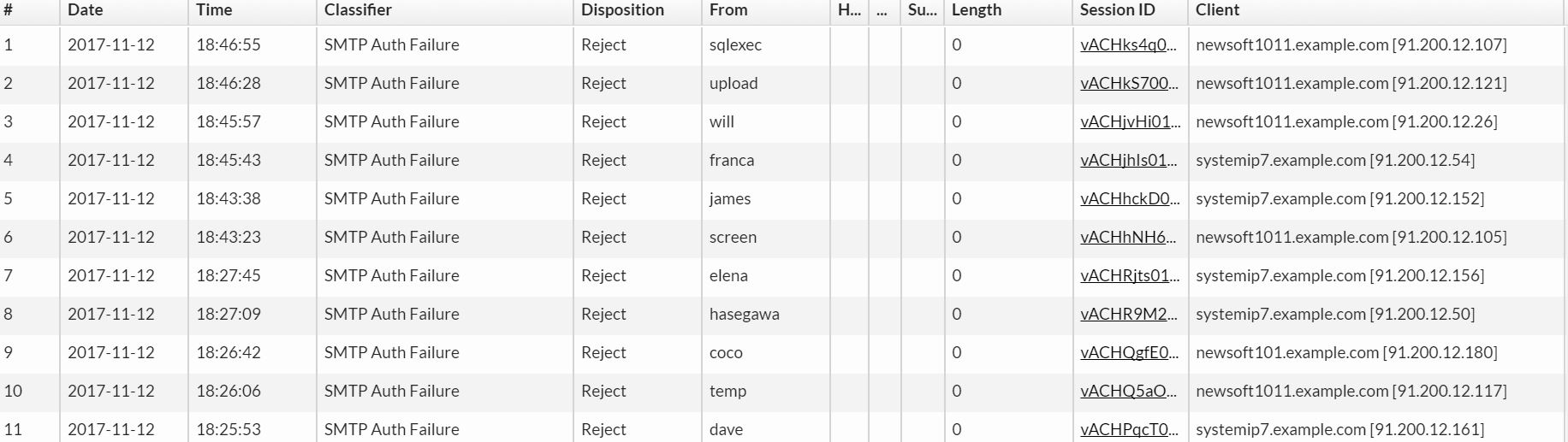Image resolution: width=1568 pixels, height=442 pixels.
Task: Click the Length column header
Action: coord(977,10)
